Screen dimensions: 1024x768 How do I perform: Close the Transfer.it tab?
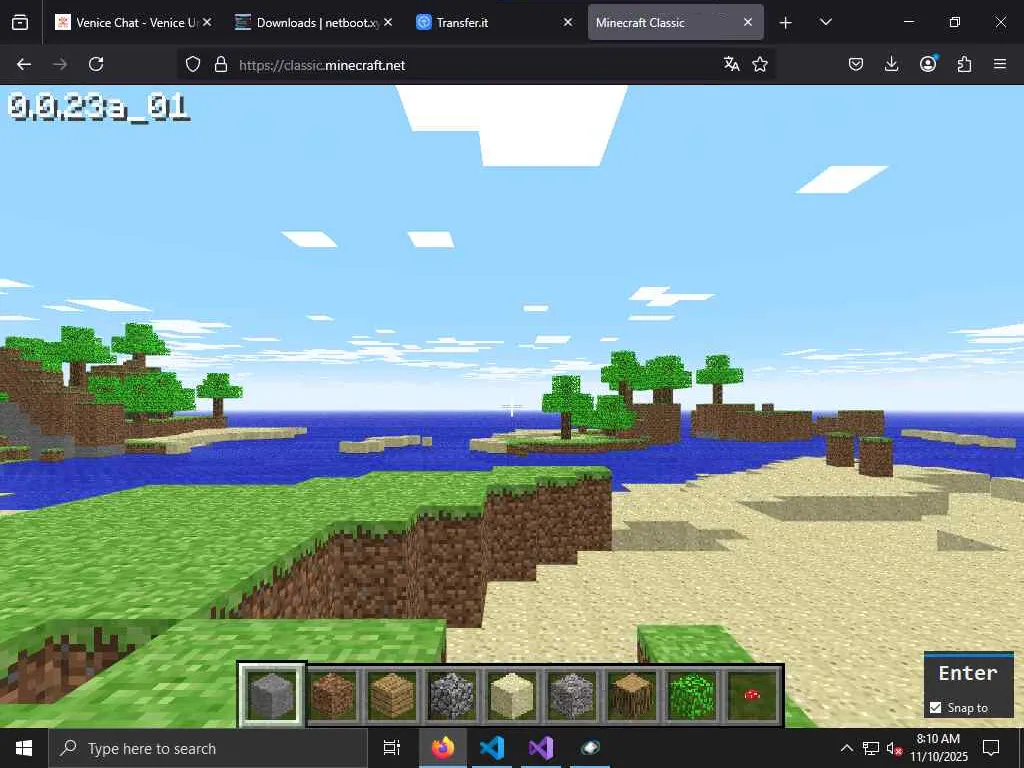click(568, 22)
